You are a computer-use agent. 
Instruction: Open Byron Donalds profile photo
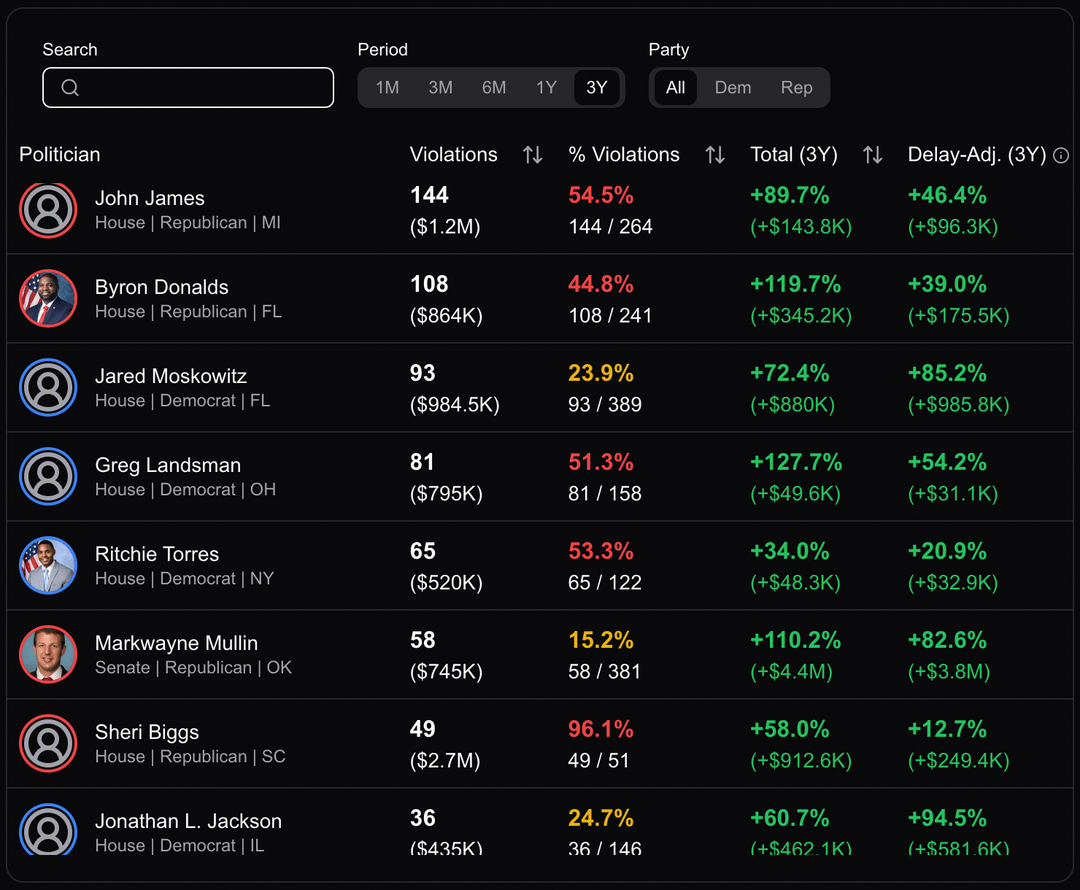point(48,299)
